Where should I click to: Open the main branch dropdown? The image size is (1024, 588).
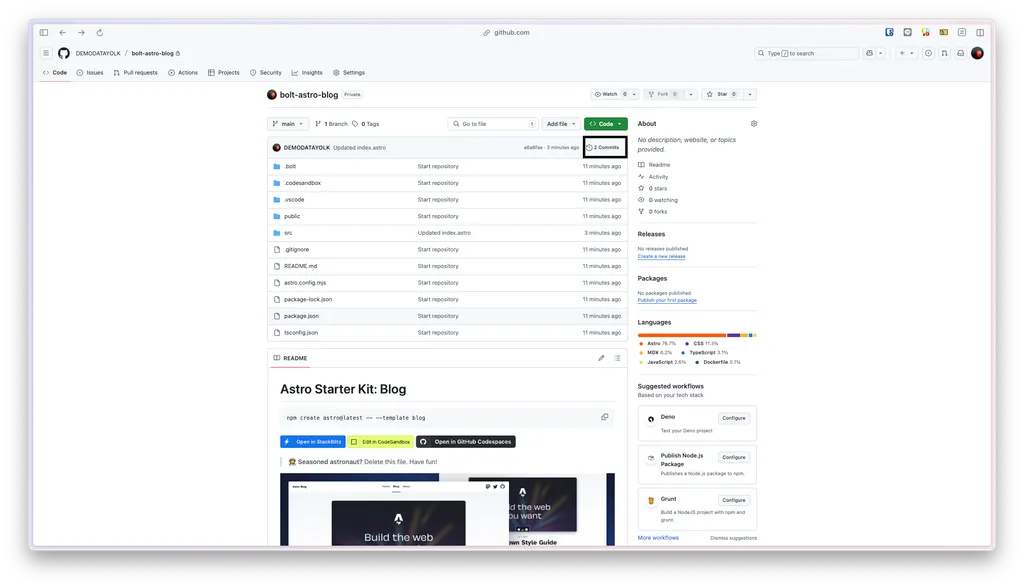pos(288,123)
